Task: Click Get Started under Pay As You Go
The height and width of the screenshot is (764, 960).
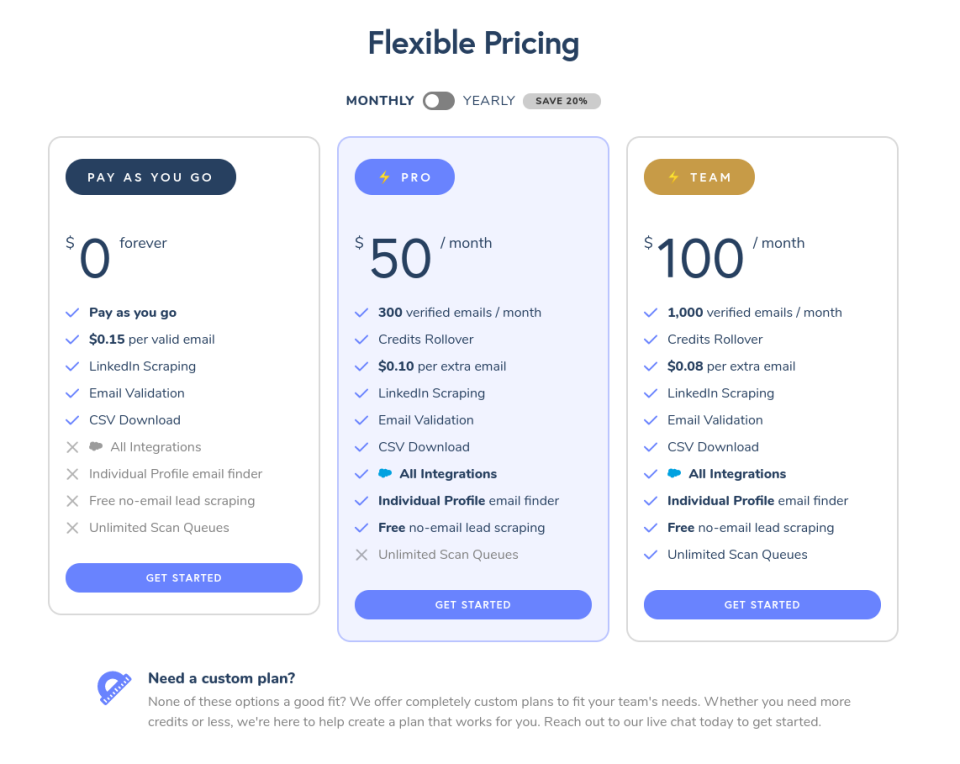Action: click(184, 578)
